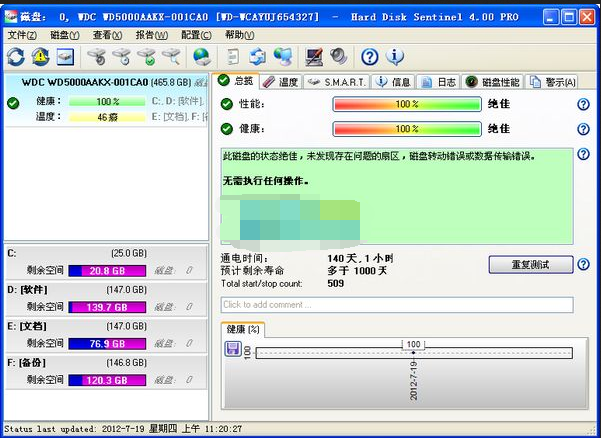Click the disk icon with magnifying glass
This screenshot has height=438, width=601.
(171, 57)
